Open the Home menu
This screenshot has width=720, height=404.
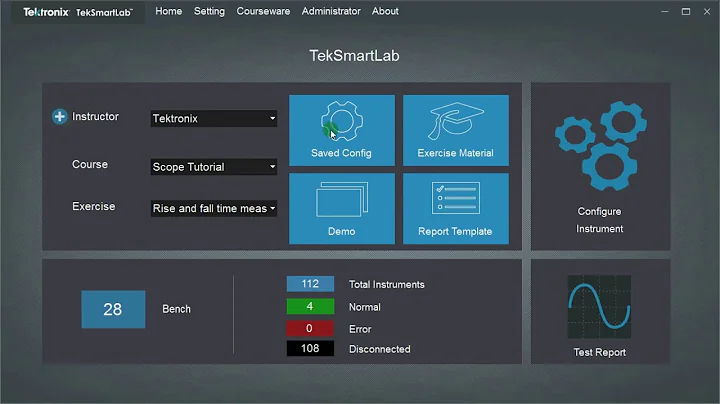[x=169, y=11]
